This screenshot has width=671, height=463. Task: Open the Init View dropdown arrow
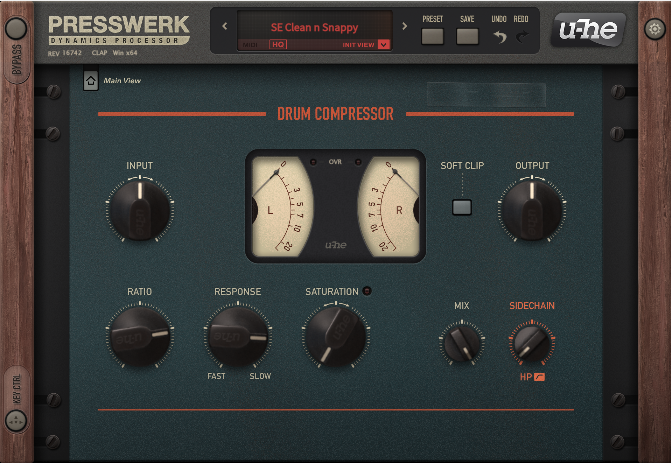coord(384,45)
